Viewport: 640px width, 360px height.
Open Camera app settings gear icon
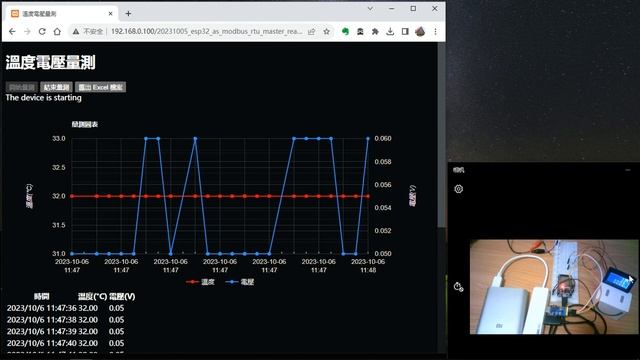[458, 189]
